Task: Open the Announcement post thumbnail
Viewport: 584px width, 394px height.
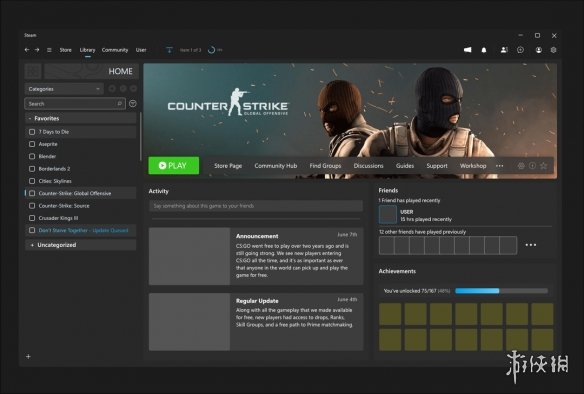Action: pyautogui.click(x=190, y=257)
